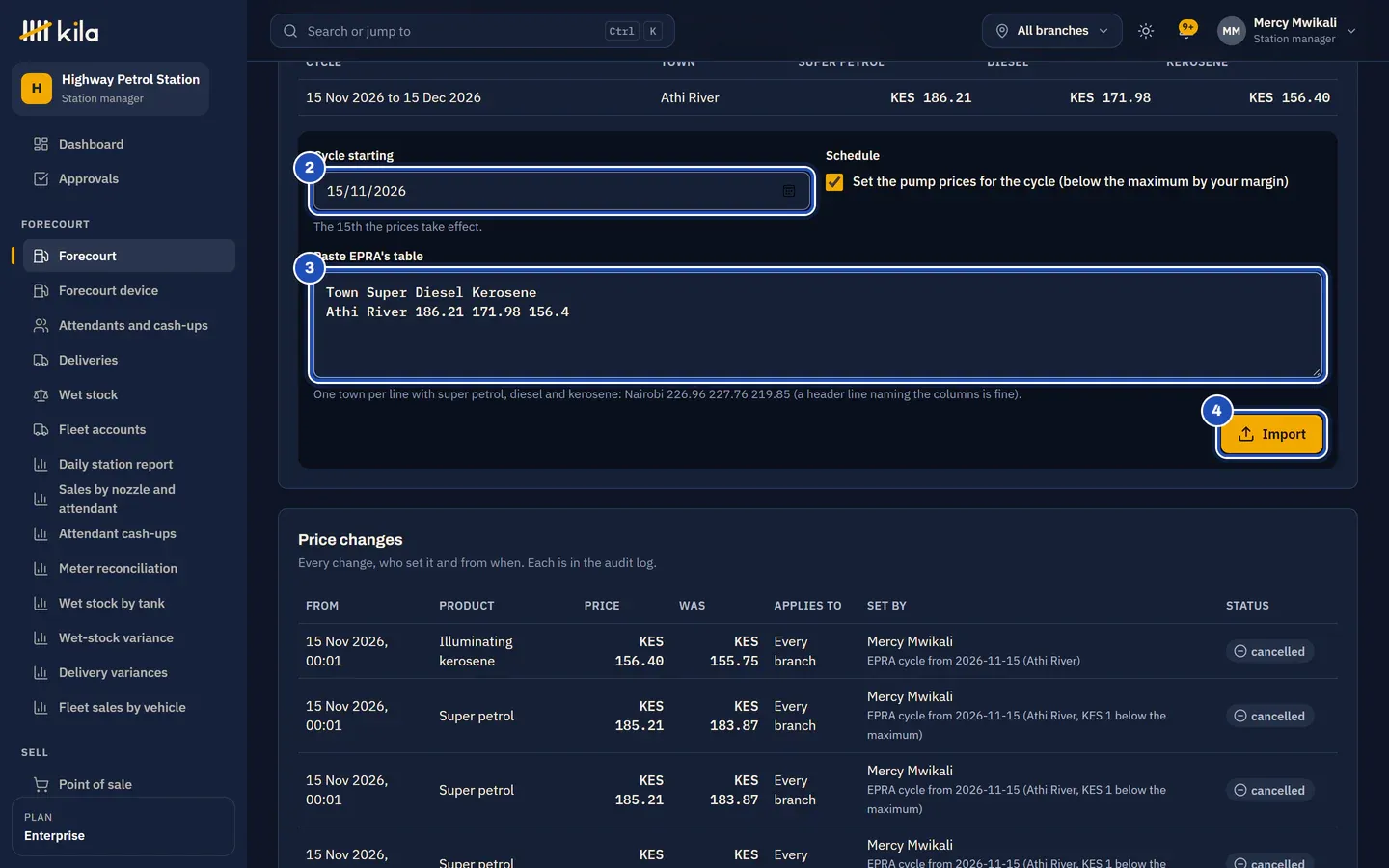Click the Highway Petrol Station H badge
The height and width of the screenshot is (868, 1389).
[37, 89]
